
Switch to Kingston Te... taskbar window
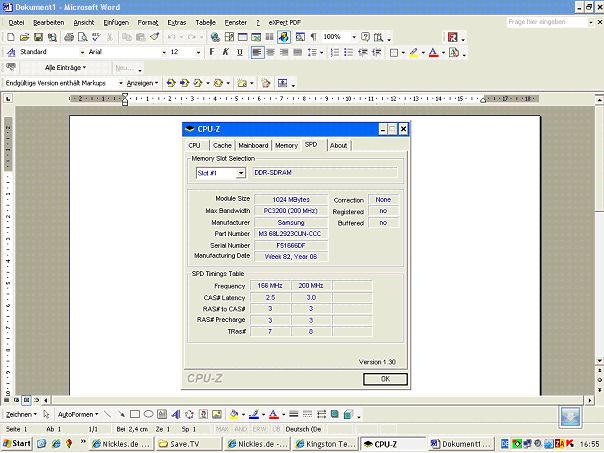pos(325,444)
